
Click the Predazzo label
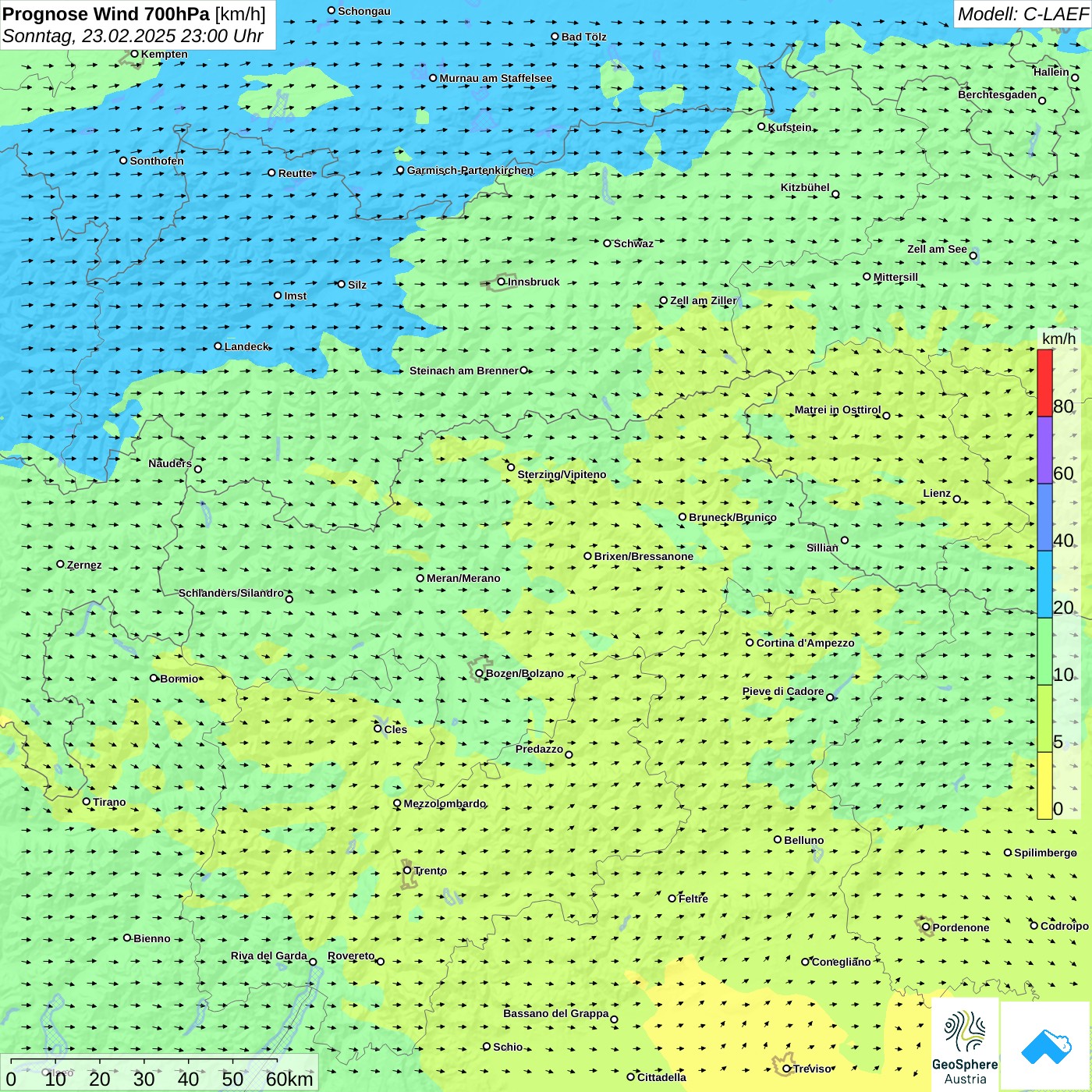(539, 749)
